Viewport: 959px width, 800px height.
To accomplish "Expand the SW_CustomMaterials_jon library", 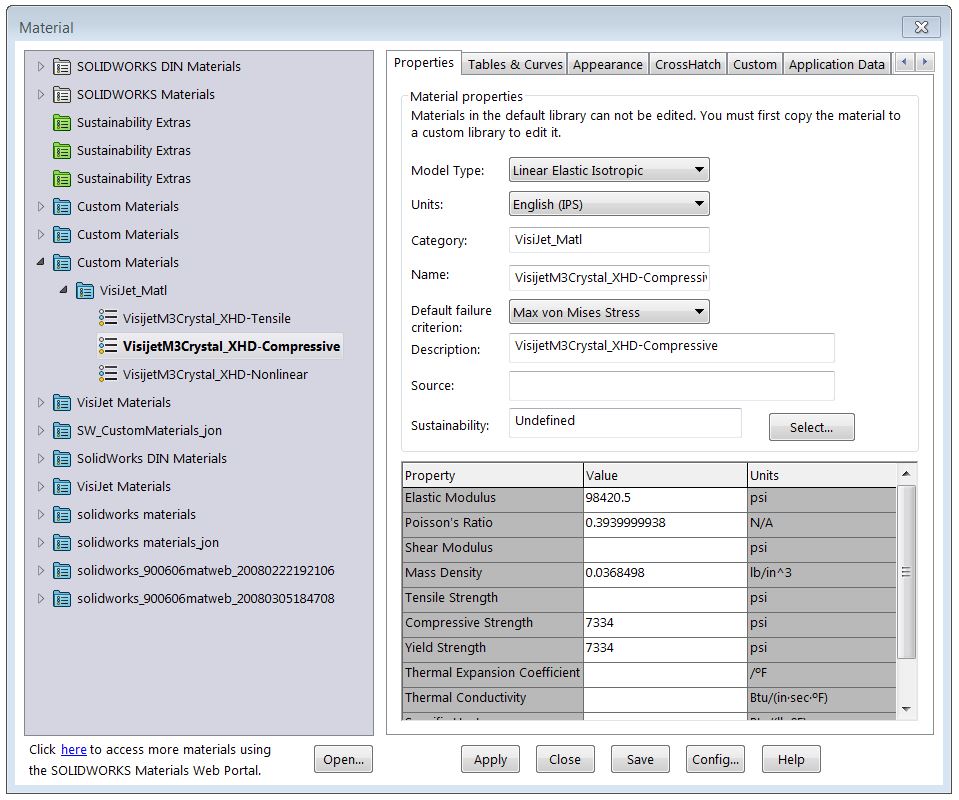I will tap(40, 431).
